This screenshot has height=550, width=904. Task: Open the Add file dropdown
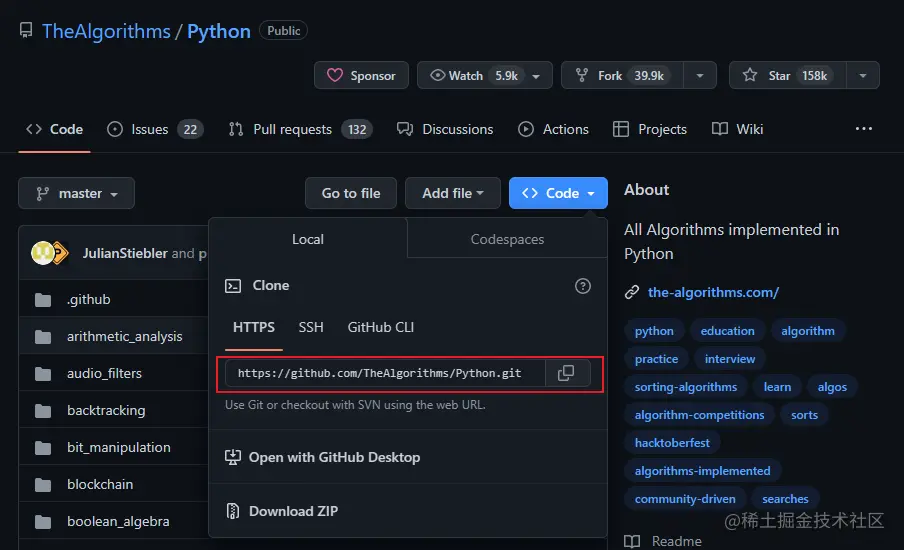click(453, 193)
